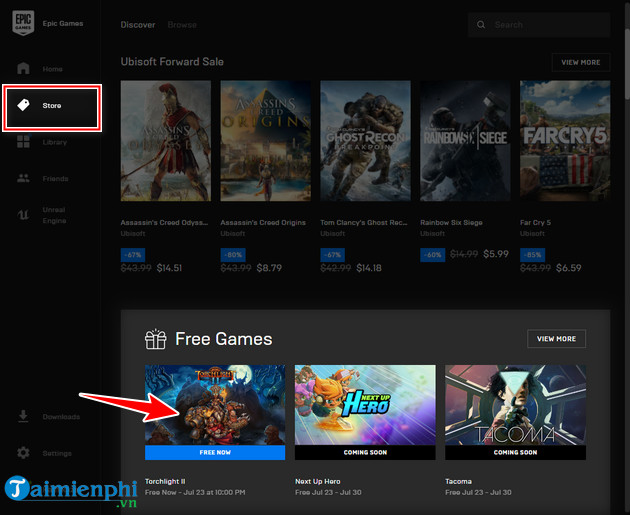
Task: Open the Home icon in sidebar
Action: [23, 68]
